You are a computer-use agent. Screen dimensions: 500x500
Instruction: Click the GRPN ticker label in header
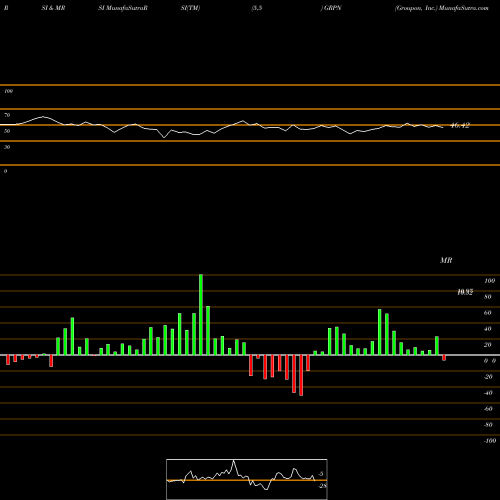tap(333, 8)
